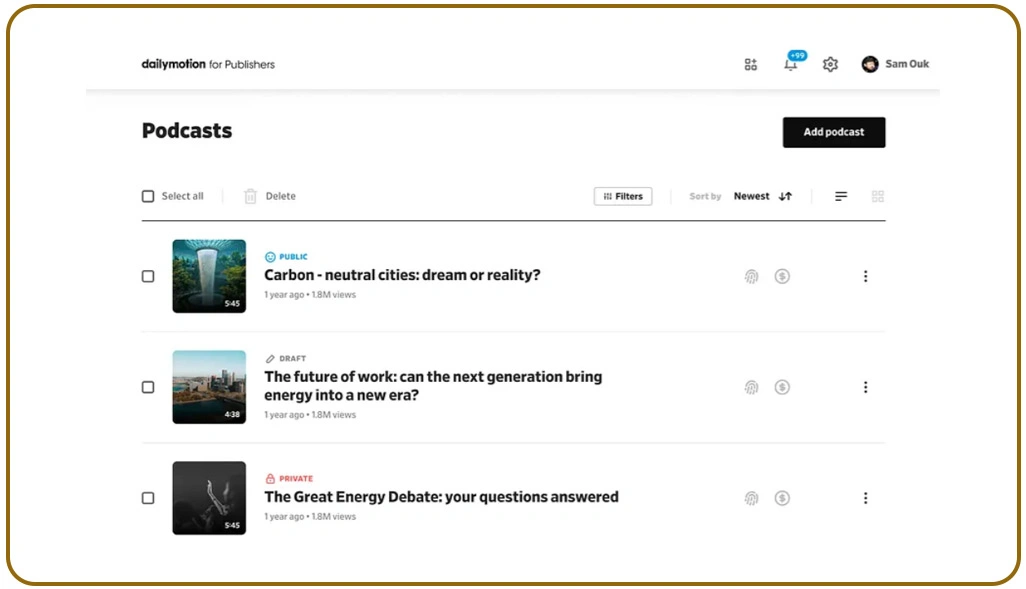Click the Add podcast button
The image size is (1026, 589).
click(x=833, y=132)
